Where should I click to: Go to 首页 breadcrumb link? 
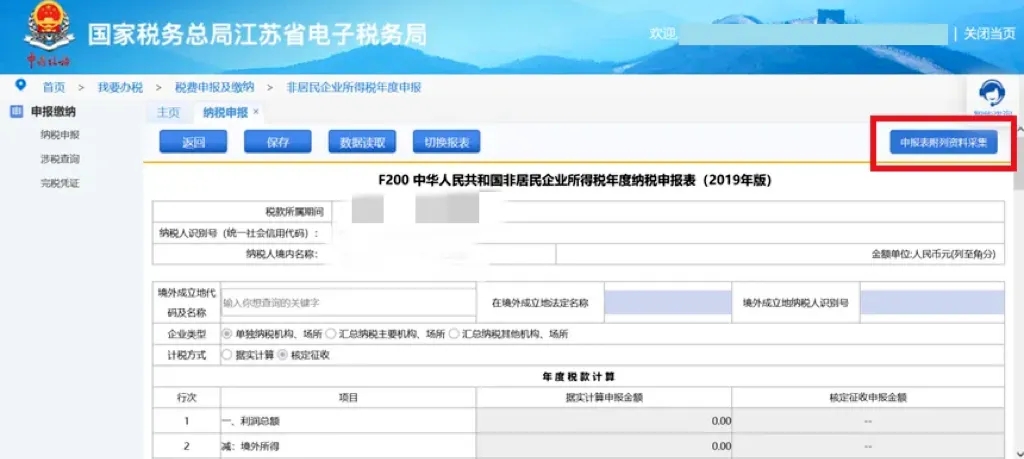pyautogui.click(x=54, y=87)
